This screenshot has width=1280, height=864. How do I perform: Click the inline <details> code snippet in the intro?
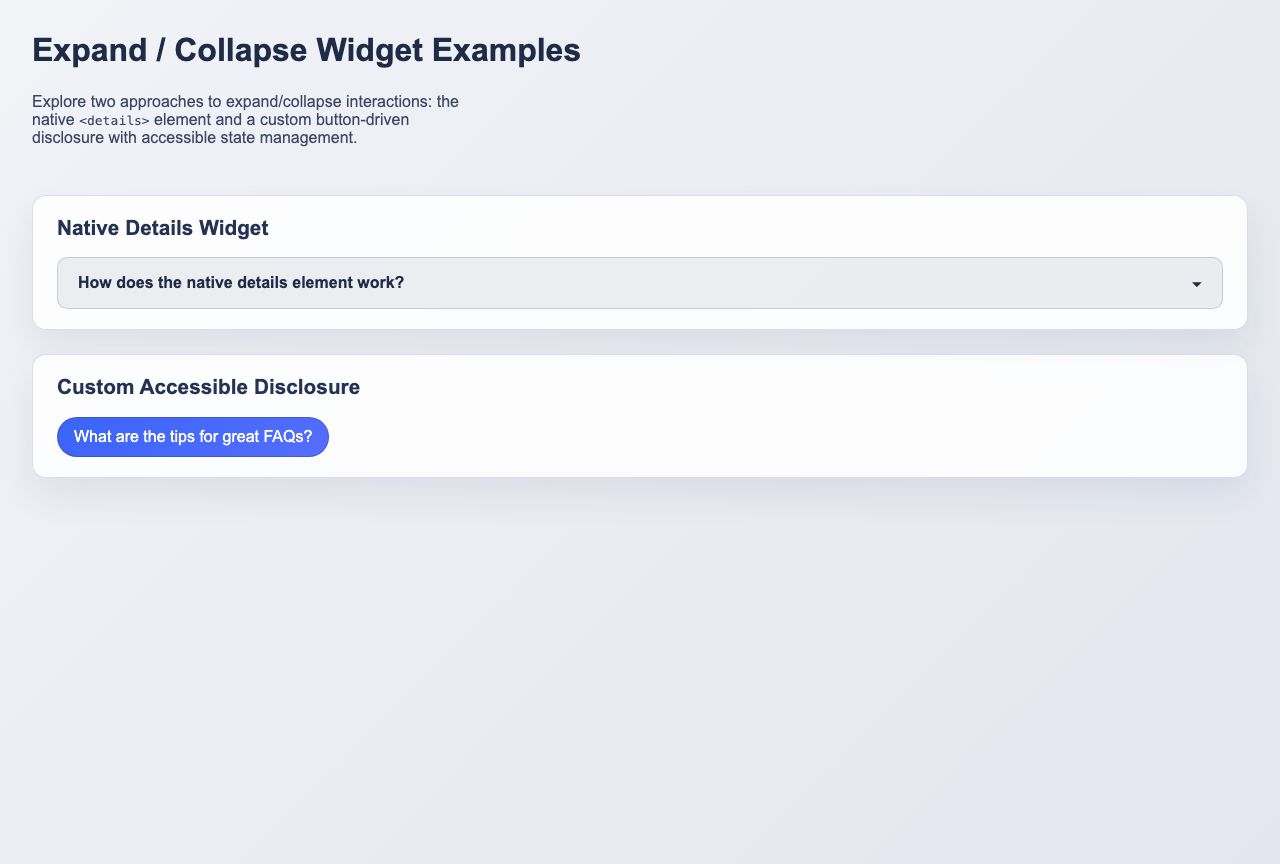click(x=113, y=120)
